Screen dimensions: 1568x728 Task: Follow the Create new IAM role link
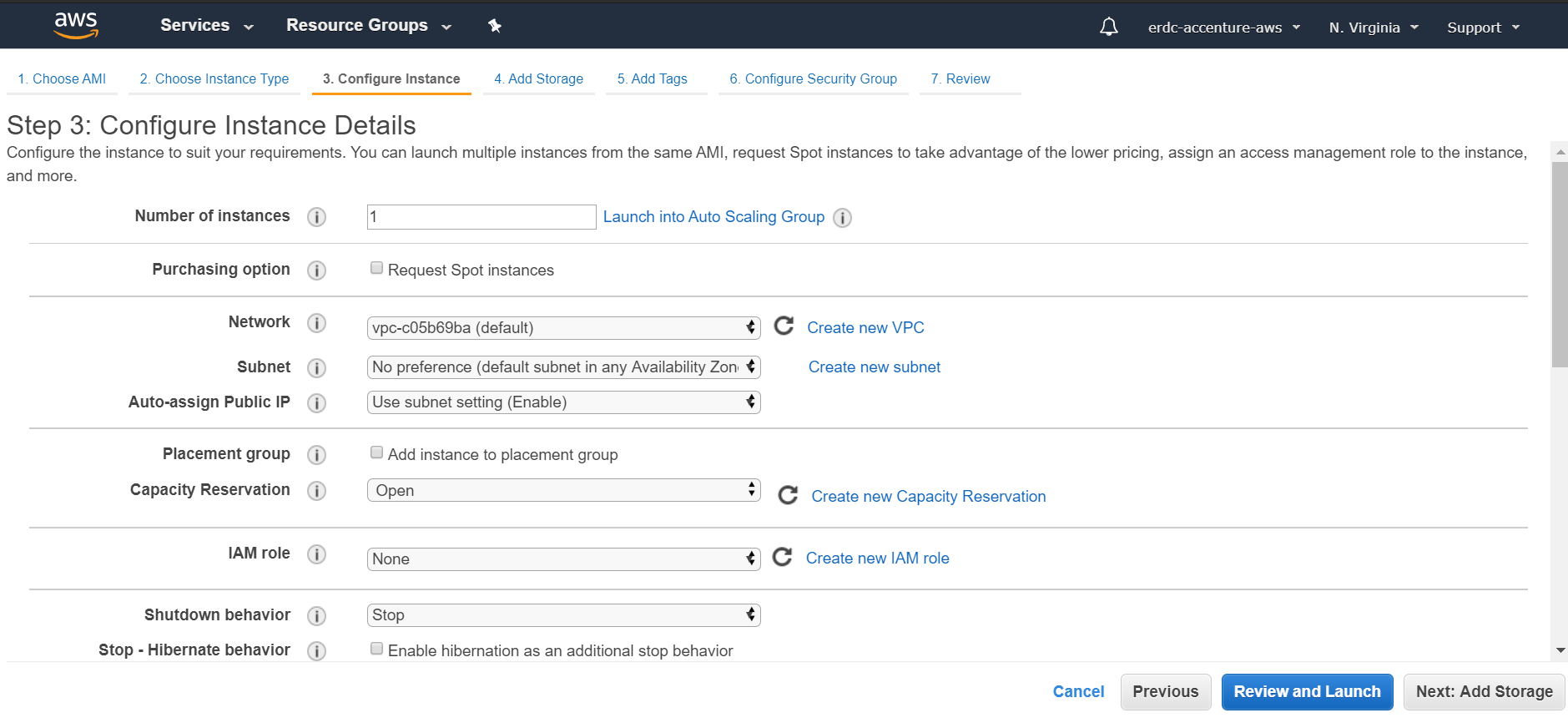877,559
